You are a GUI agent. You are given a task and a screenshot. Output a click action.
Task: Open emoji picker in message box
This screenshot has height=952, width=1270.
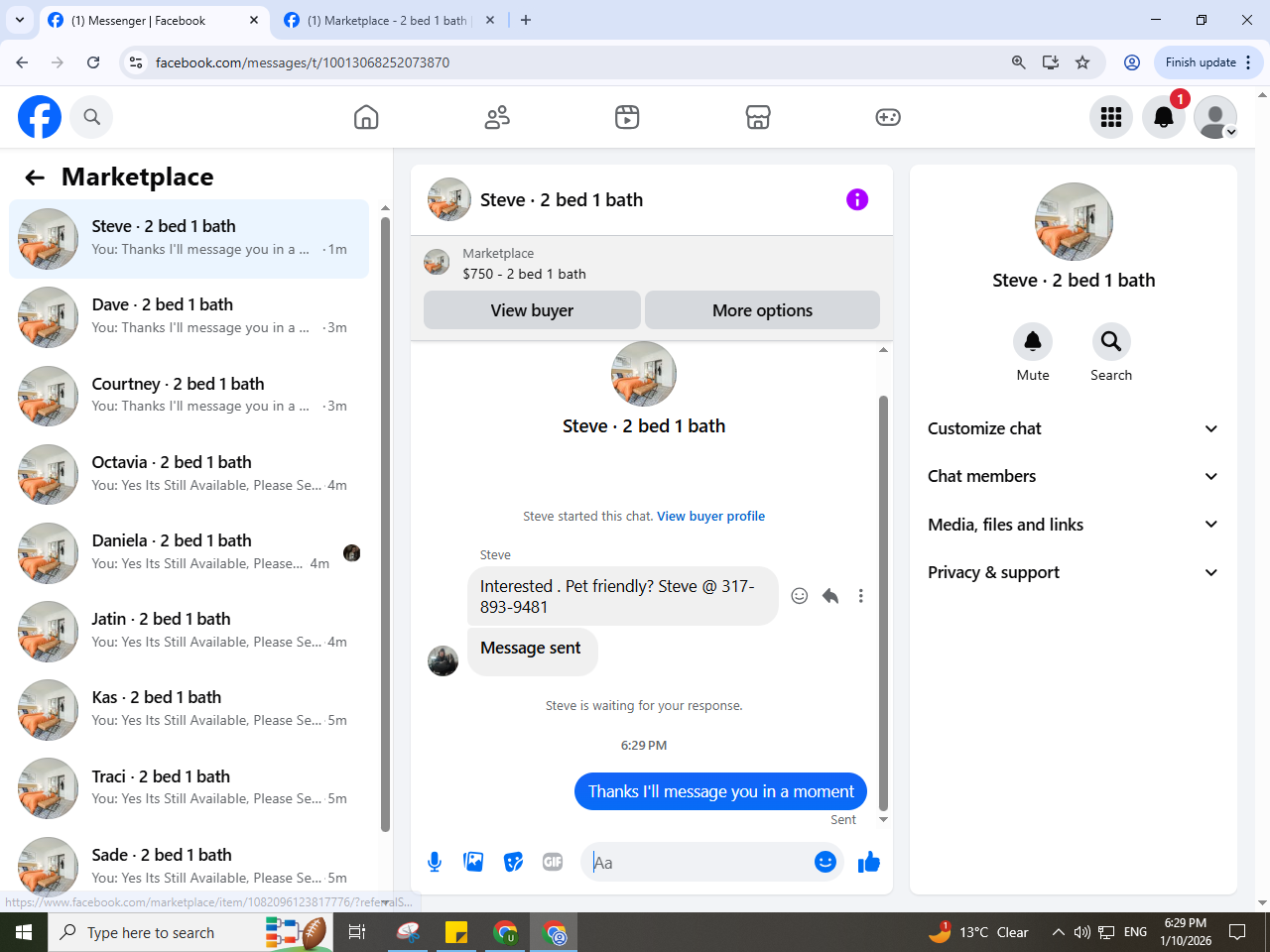[x=825, y=862]
